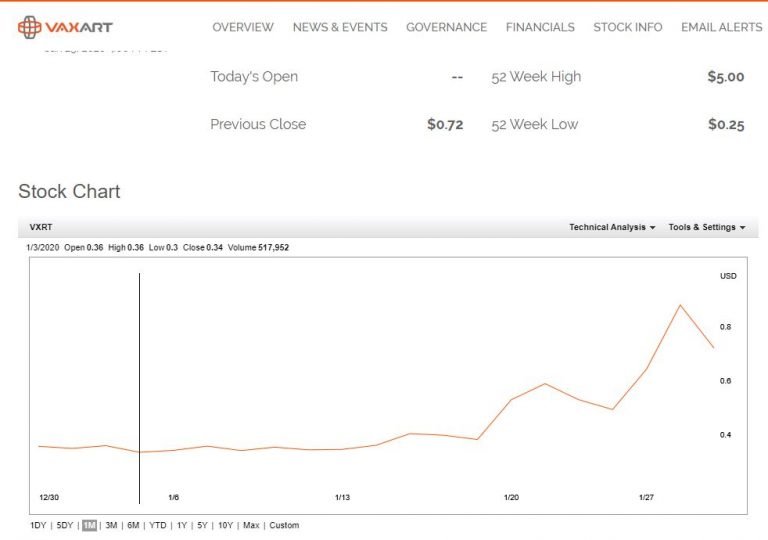Set chart range to 6M
The width and height of the screenshot is (768, 540).
(133, 525)
